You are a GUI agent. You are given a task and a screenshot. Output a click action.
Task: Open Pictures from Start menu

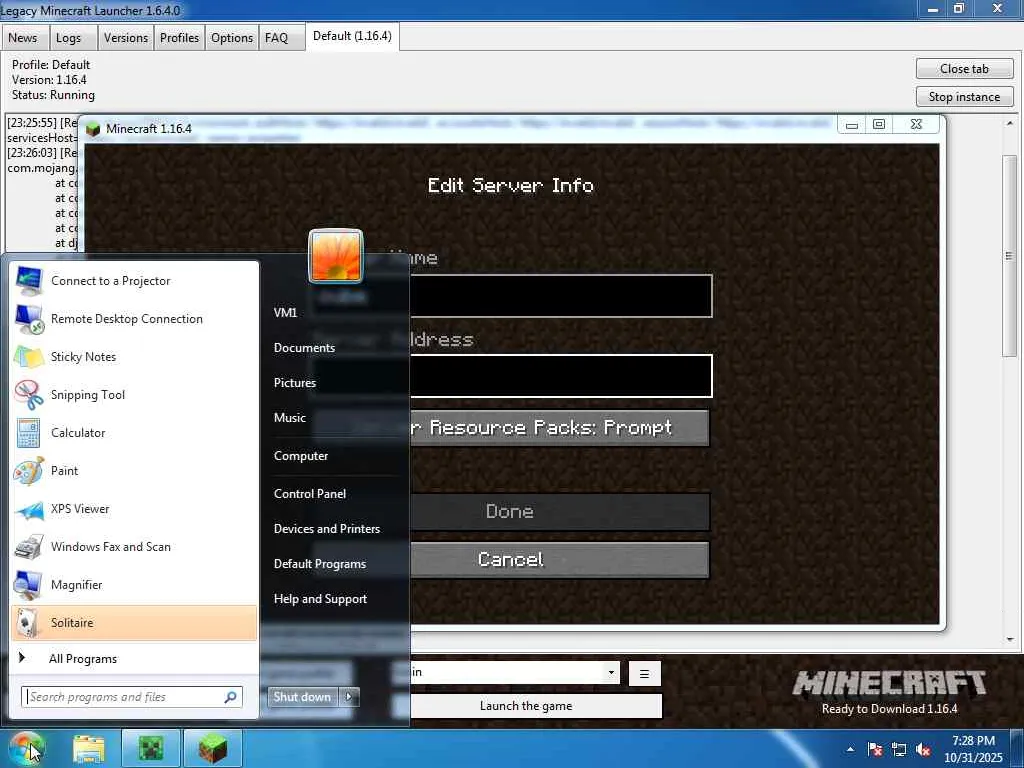click(295, 383)
